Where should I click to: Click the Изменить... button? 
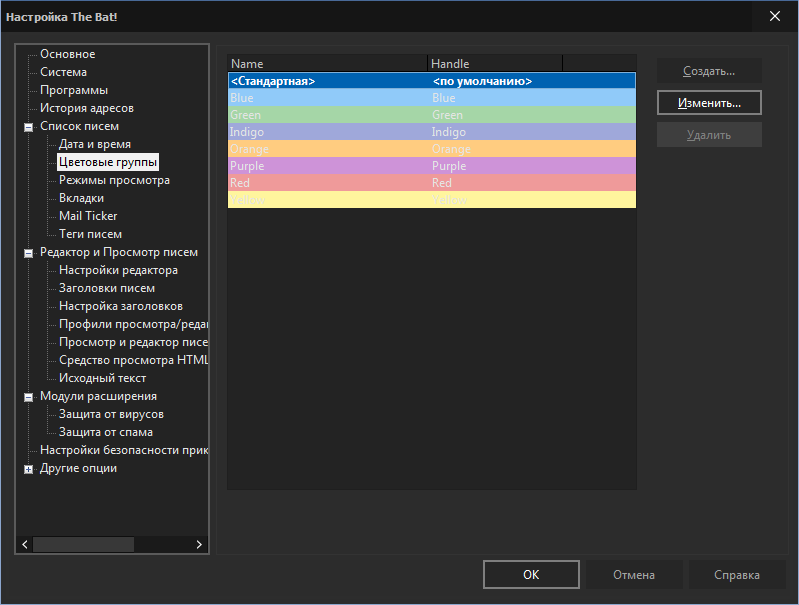pos(709,103)
